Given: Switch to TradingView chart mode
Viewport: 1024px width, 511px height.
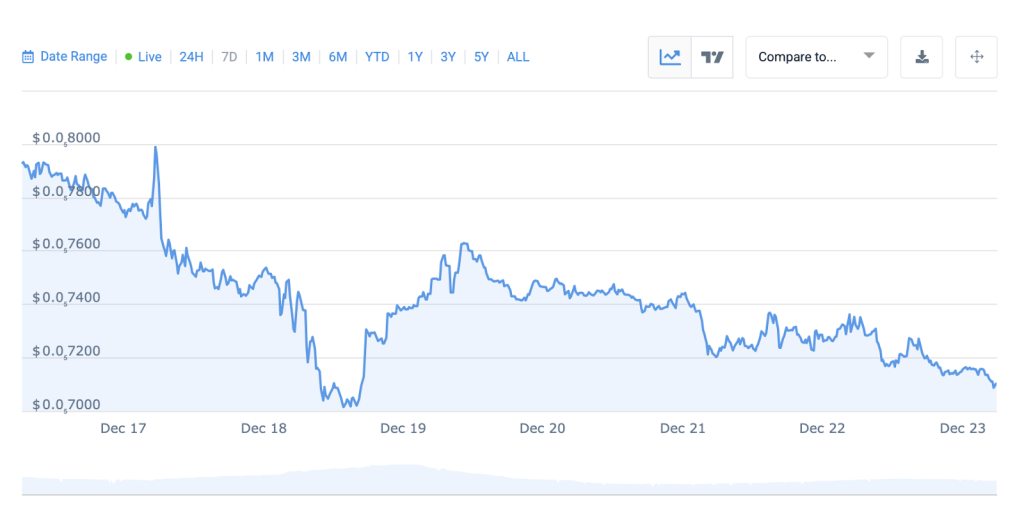Looking at the screenshot, I should pos(712,57).
